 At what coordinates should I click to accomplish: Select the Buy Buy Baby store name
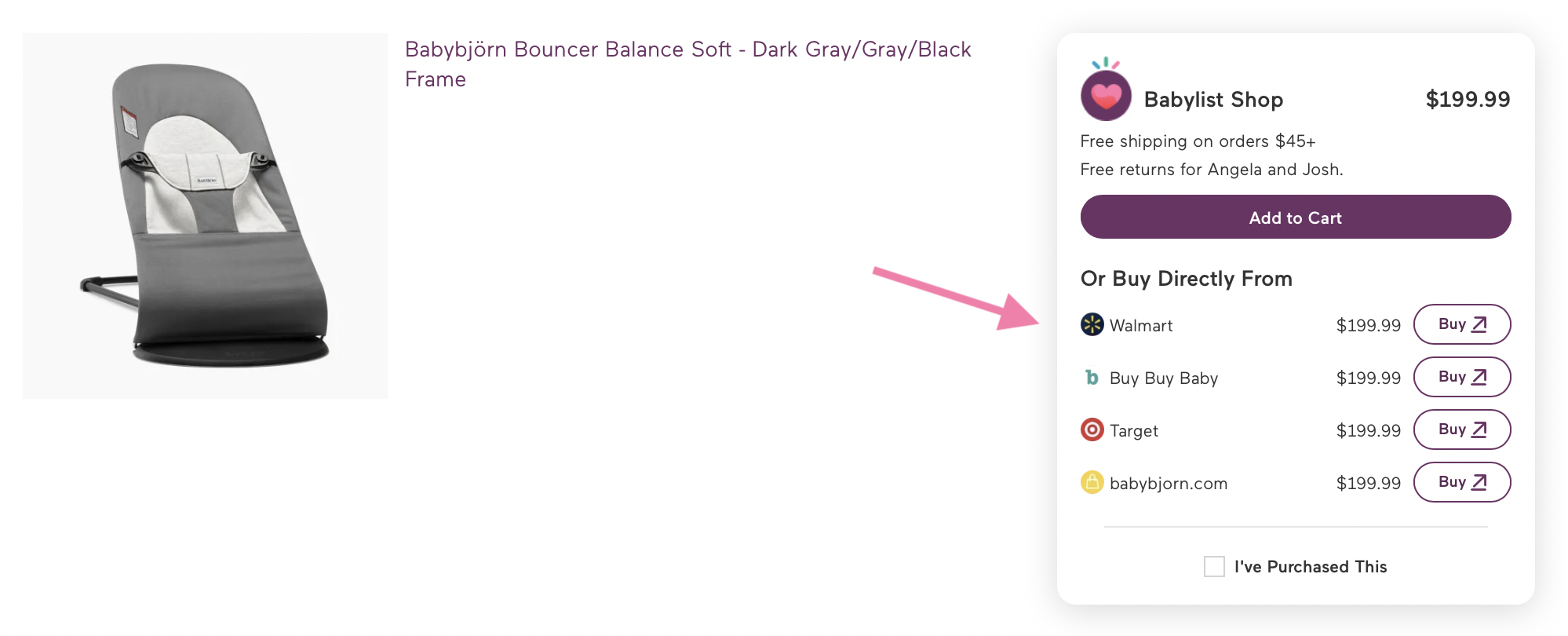1163,378
